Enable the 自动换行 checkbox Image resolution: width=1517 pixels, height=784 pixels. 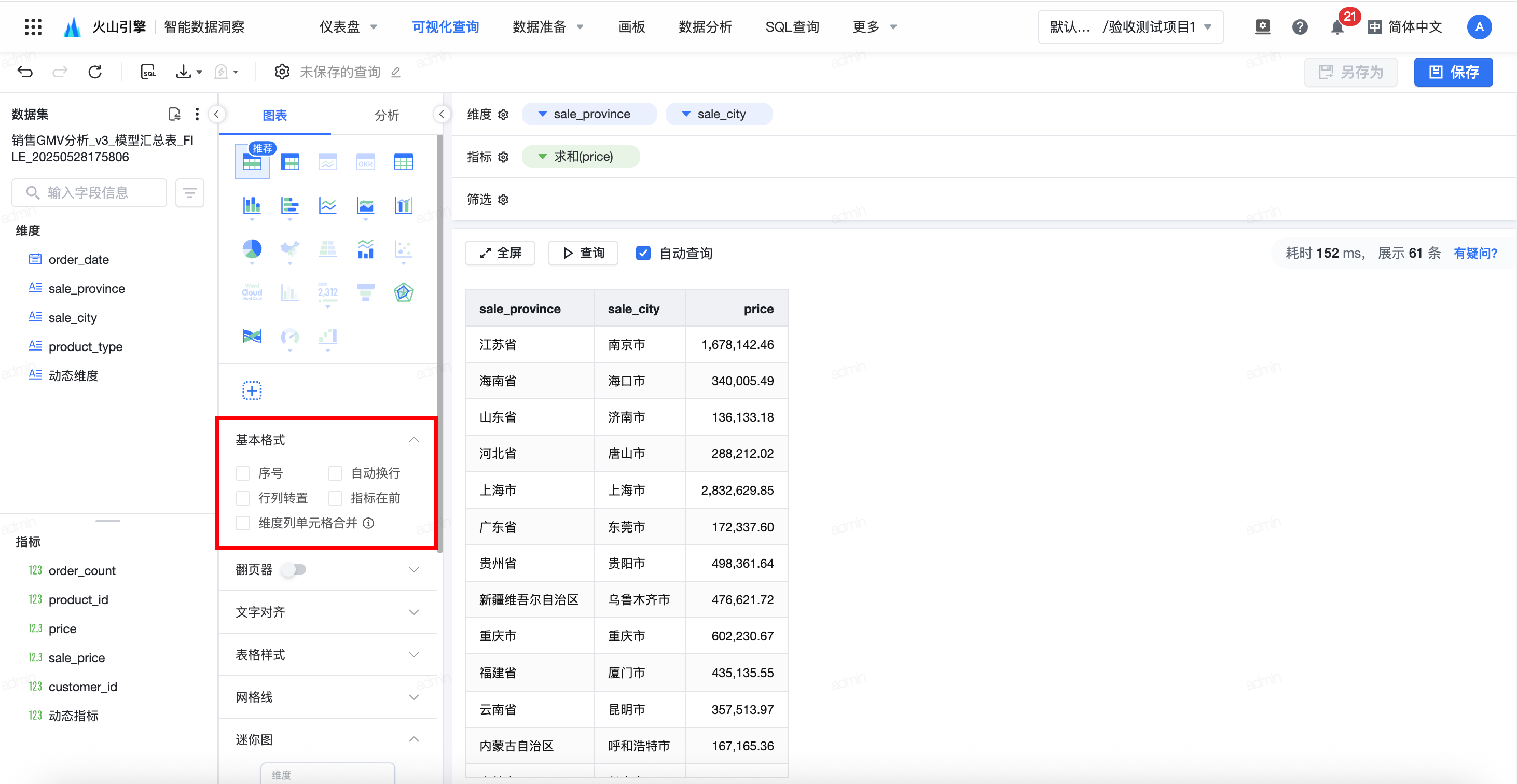click(x=335, y=473)
